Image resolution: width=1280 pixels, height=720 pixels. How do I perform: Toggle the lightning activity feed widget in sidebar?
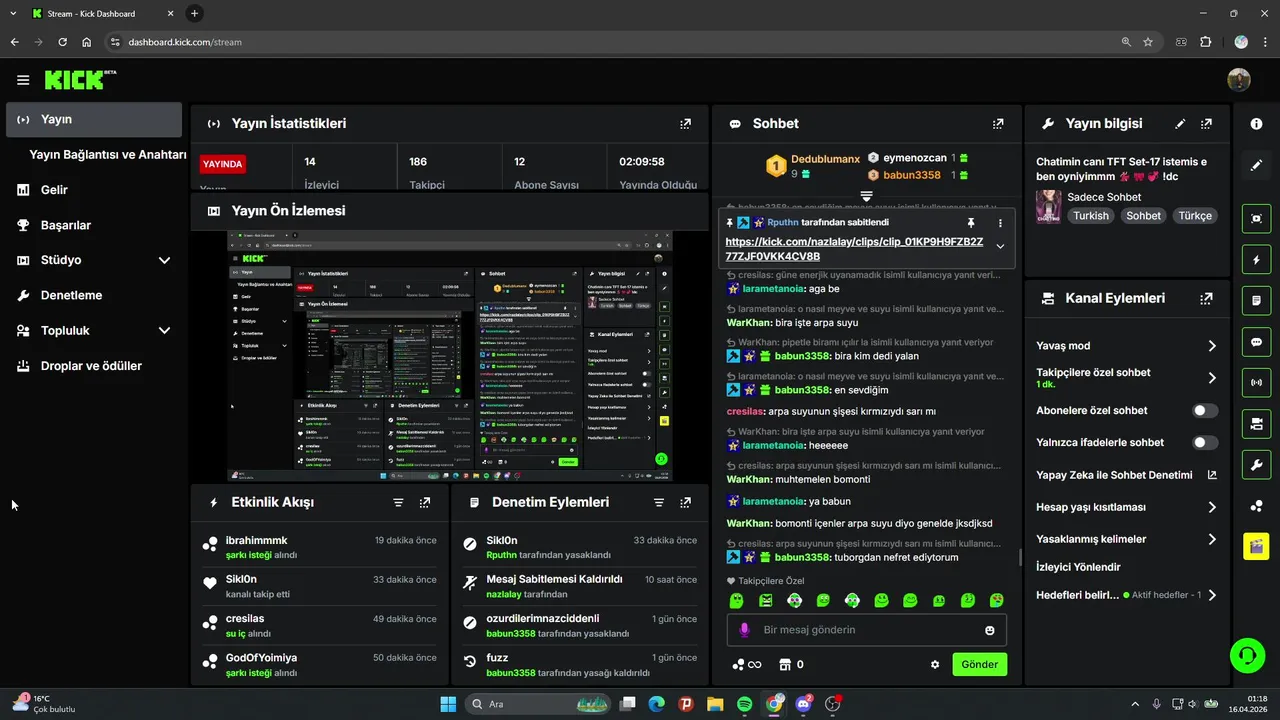(x=1256, y=260)
